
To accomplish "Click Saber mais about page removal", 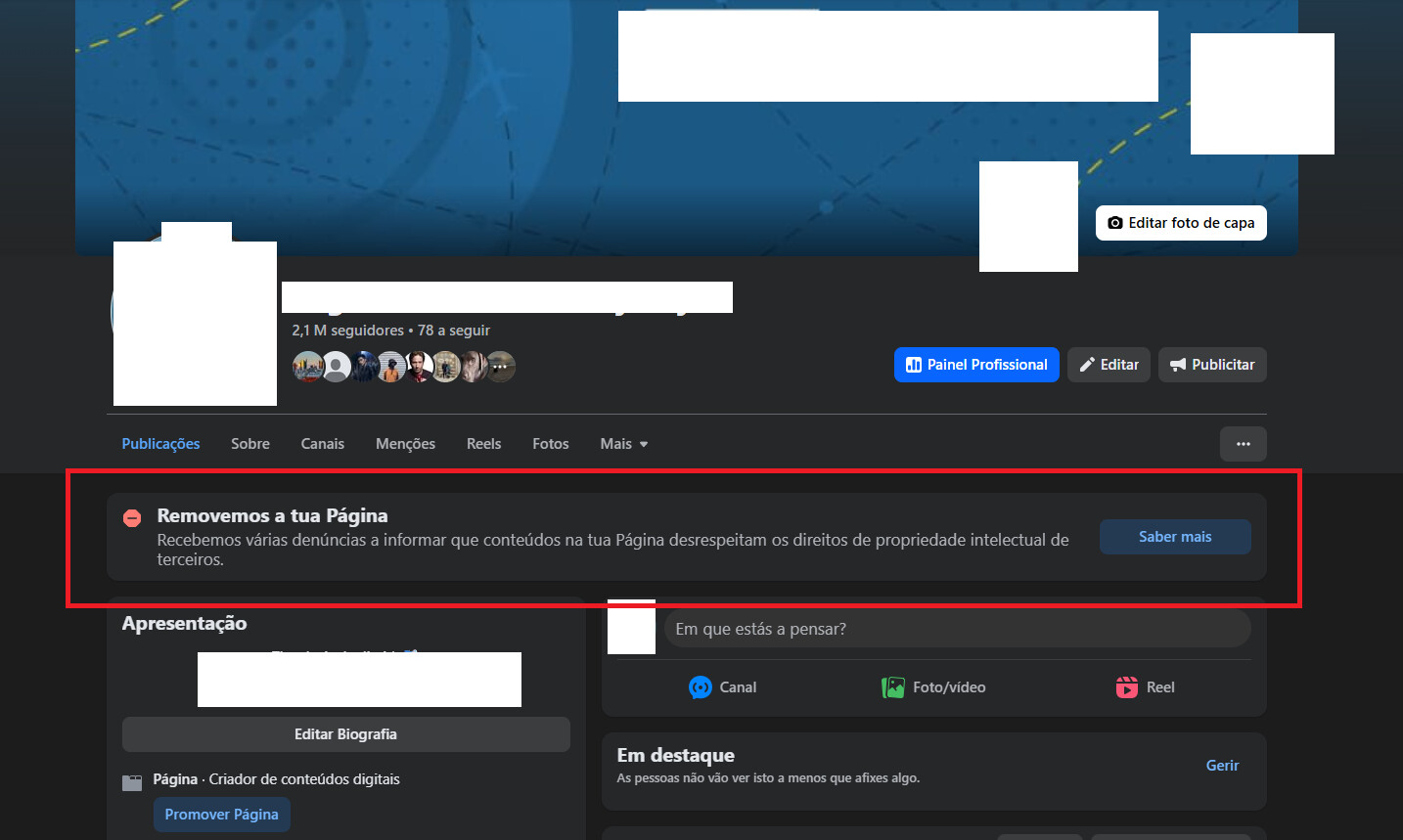I will (x=1174, y=537).
